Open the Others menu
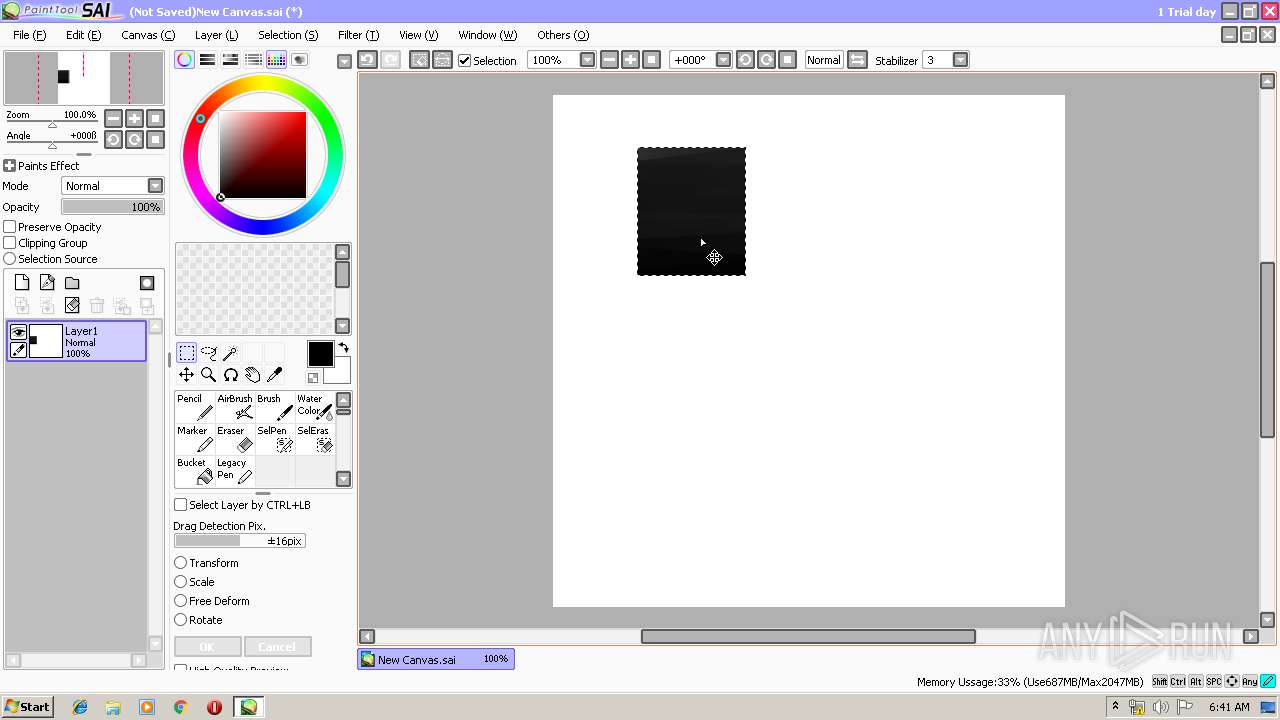 coord(563,35)
